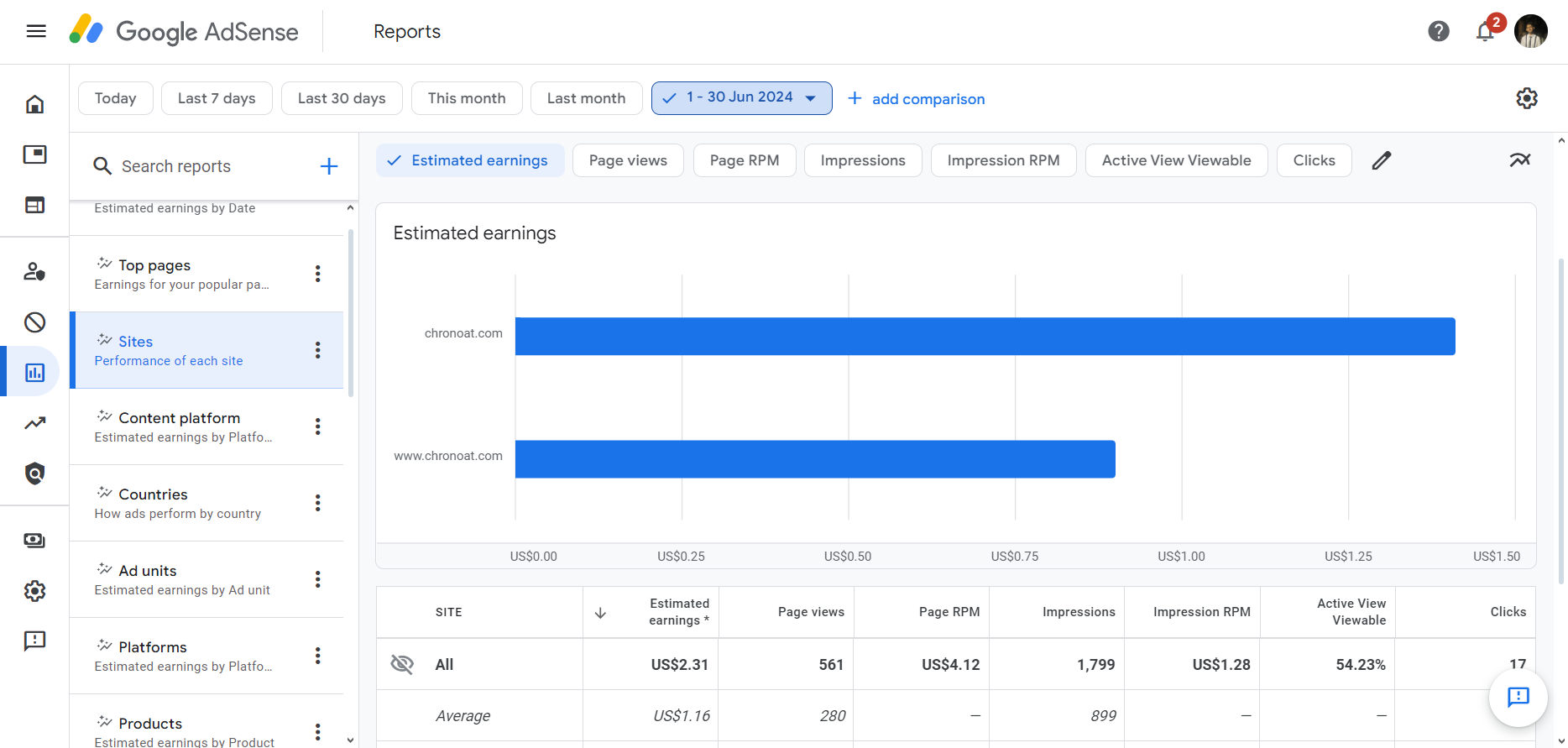Viewport: 1568px width, 748px height.
Task: Open options menu for Top pages report
Action: coord(318,274)
